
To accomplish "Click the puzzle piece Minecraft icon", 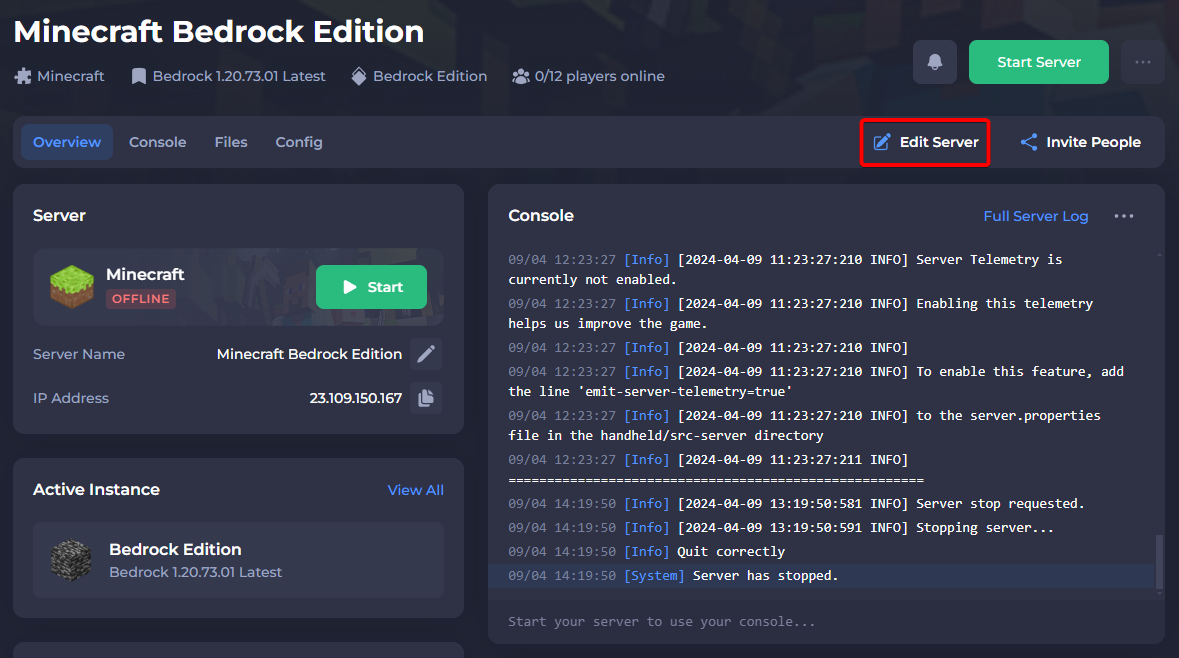I will click(x=23, y=76).
